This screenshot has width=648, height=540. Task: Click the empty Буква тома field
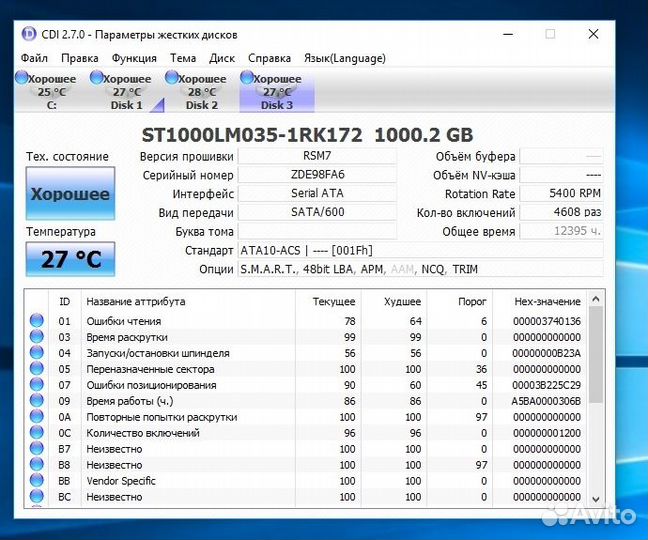[x=317, y=231]
